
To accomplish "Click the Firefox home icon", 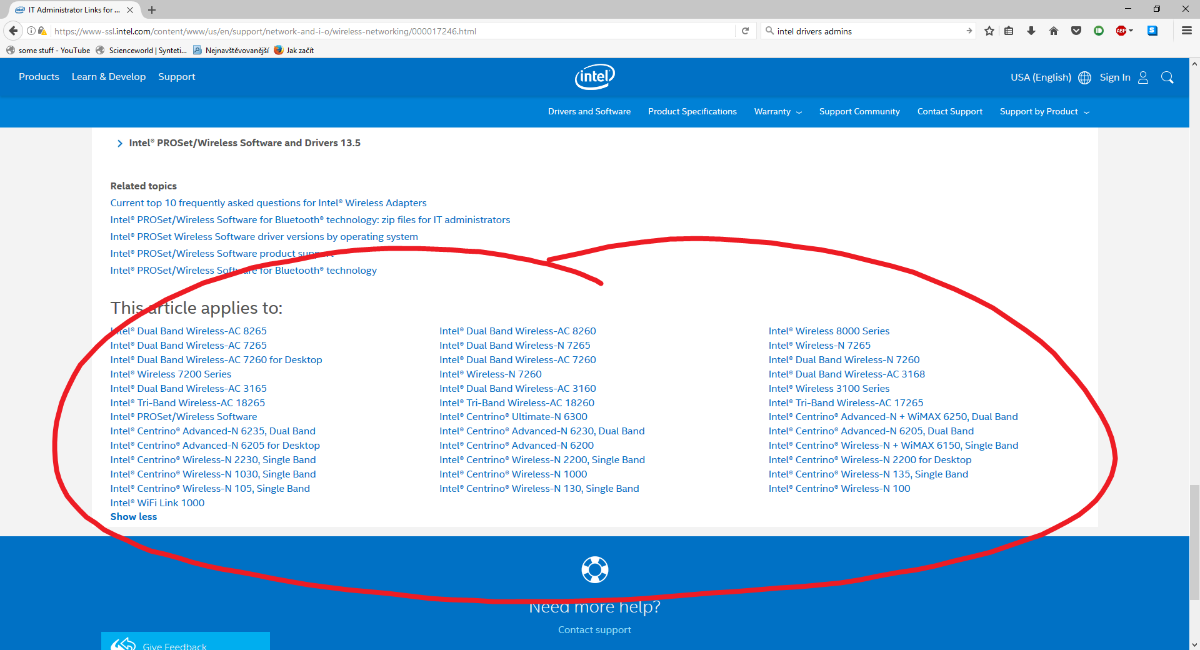I will (x=1053, y=31).
